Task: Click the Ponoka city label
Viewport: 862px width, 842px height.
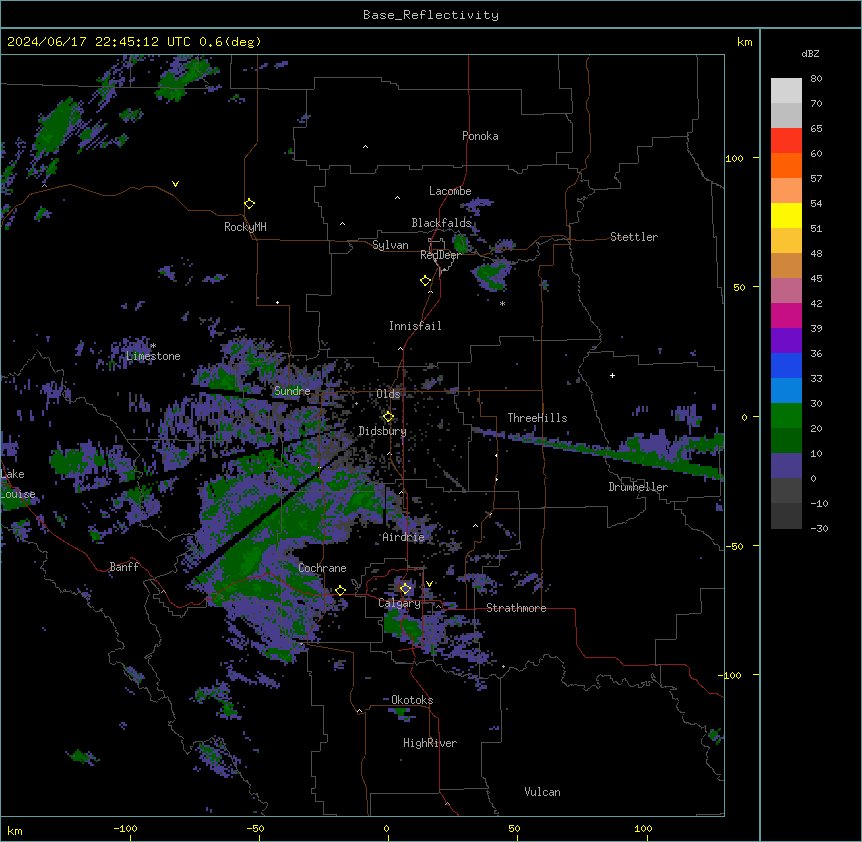Action: click(480, 136)
